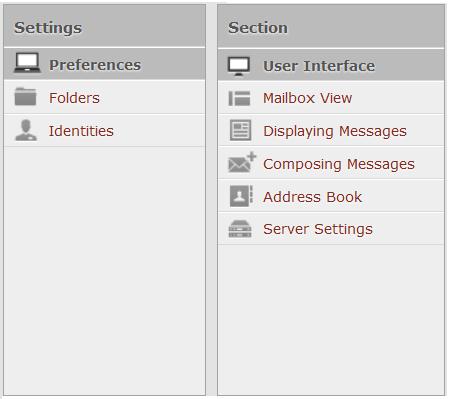Click the Folders folder icon
This screenshot has width=450, height=399.
25,96
